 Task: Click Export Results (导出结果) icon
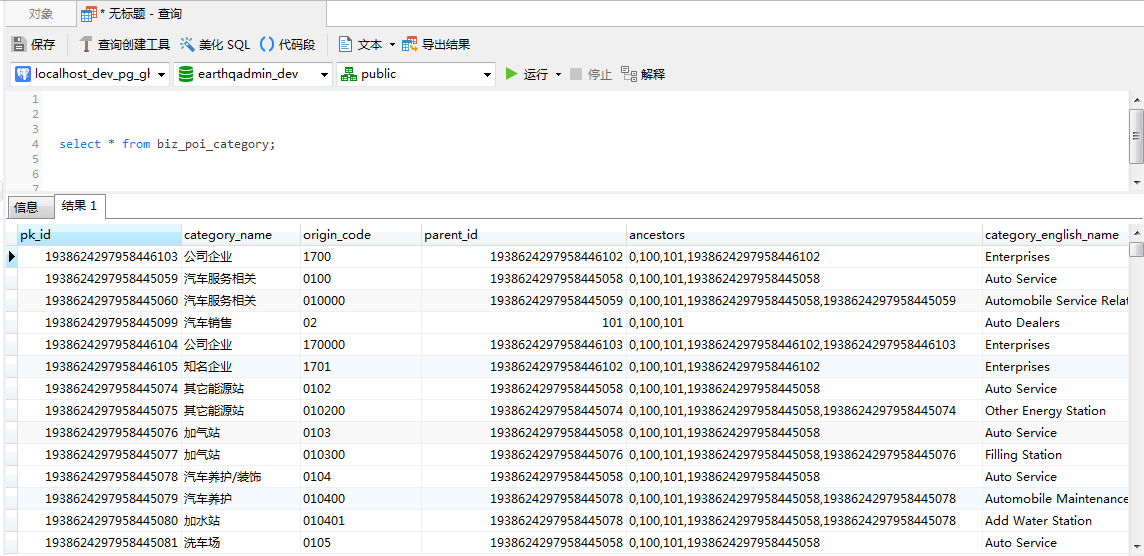(x=410, y=45)
